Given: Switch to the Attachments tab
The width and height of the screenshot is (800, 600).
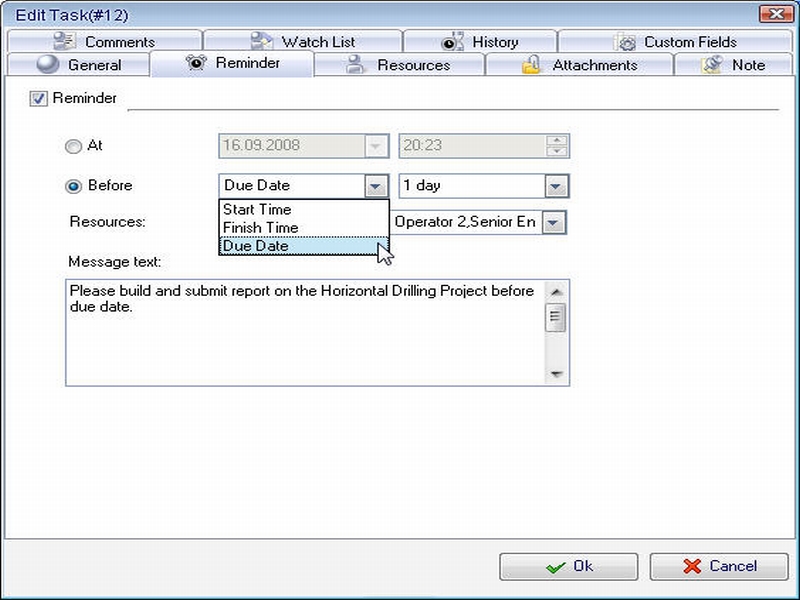Looking at the screenshot, I should [579, 65].
